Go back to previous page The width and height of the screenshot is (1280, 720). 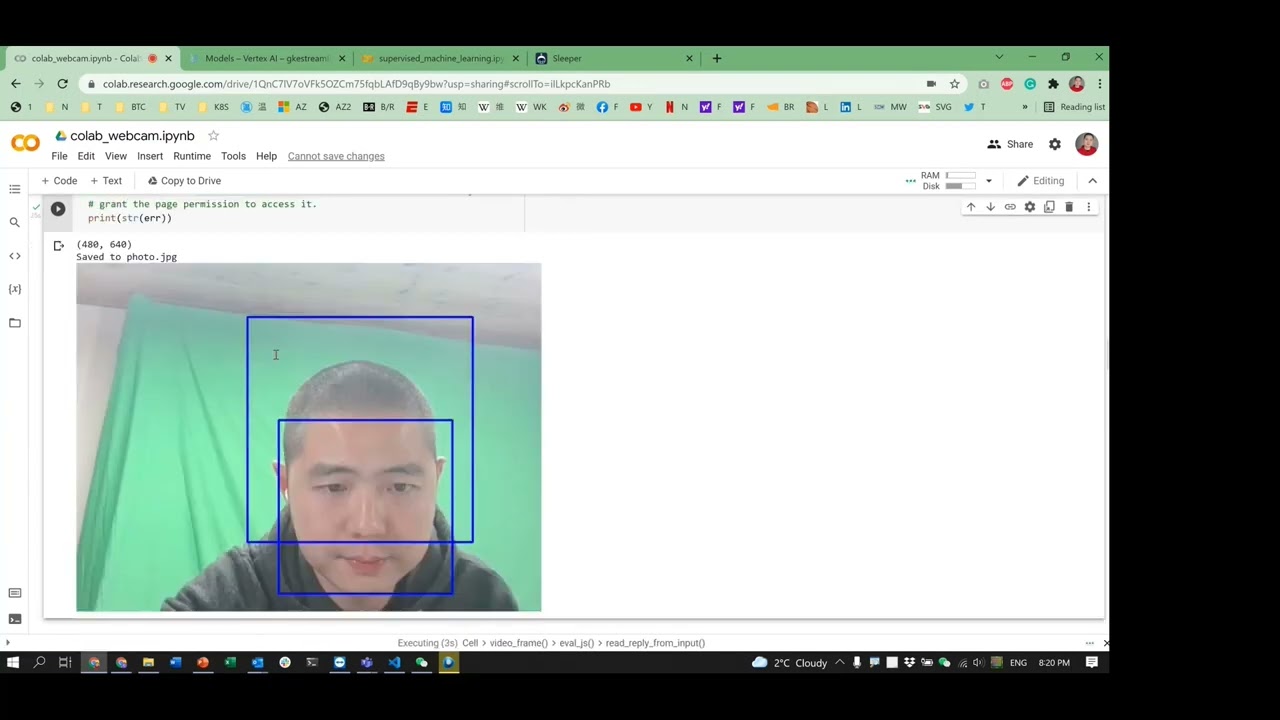point(15,84)
